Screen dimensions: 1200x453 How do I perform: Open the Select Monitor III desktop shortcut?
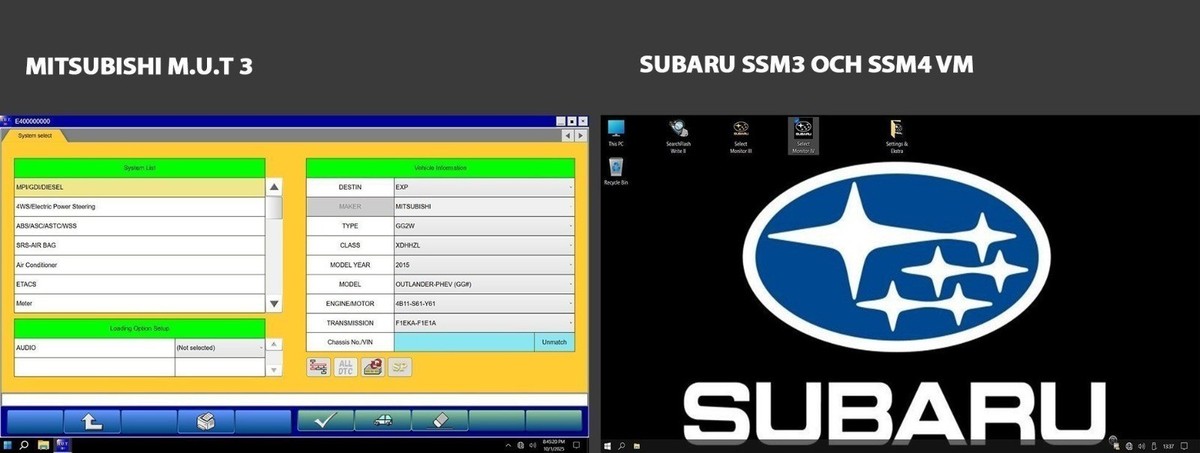coord(741,135)
